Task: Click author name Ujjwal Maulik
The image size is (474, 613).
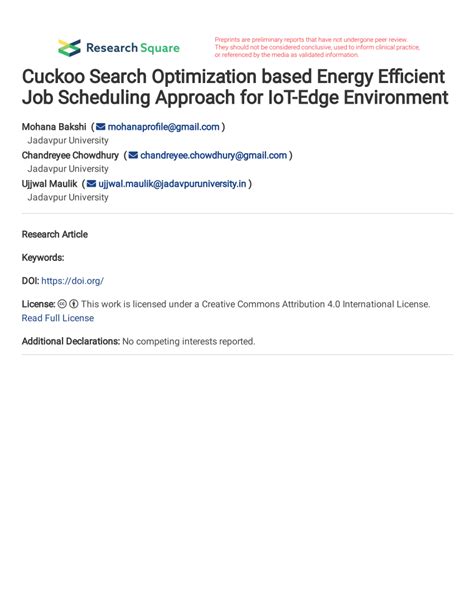Action: coord(49,184)
